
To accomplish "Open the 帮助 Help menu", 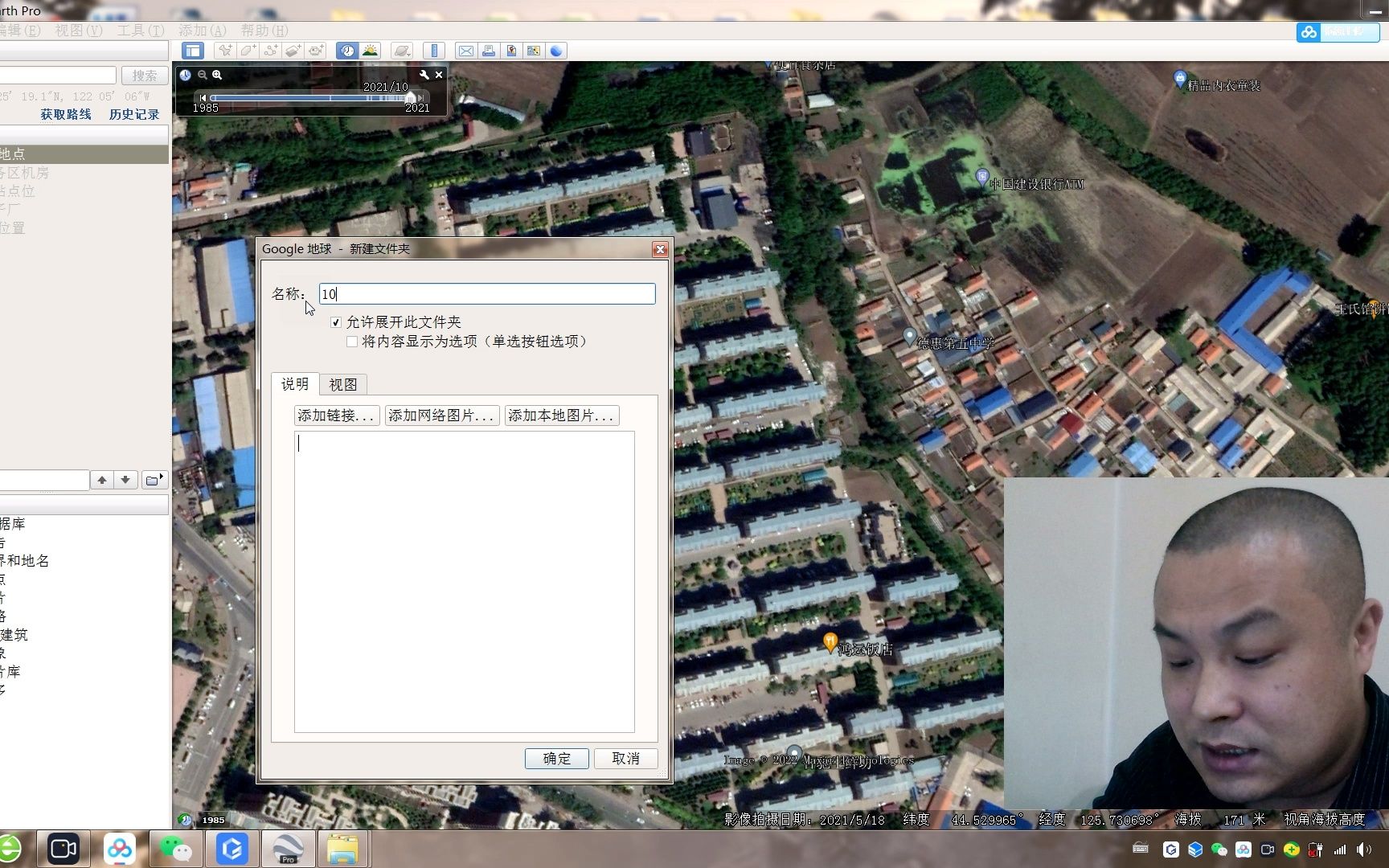I will click(264, 31).
